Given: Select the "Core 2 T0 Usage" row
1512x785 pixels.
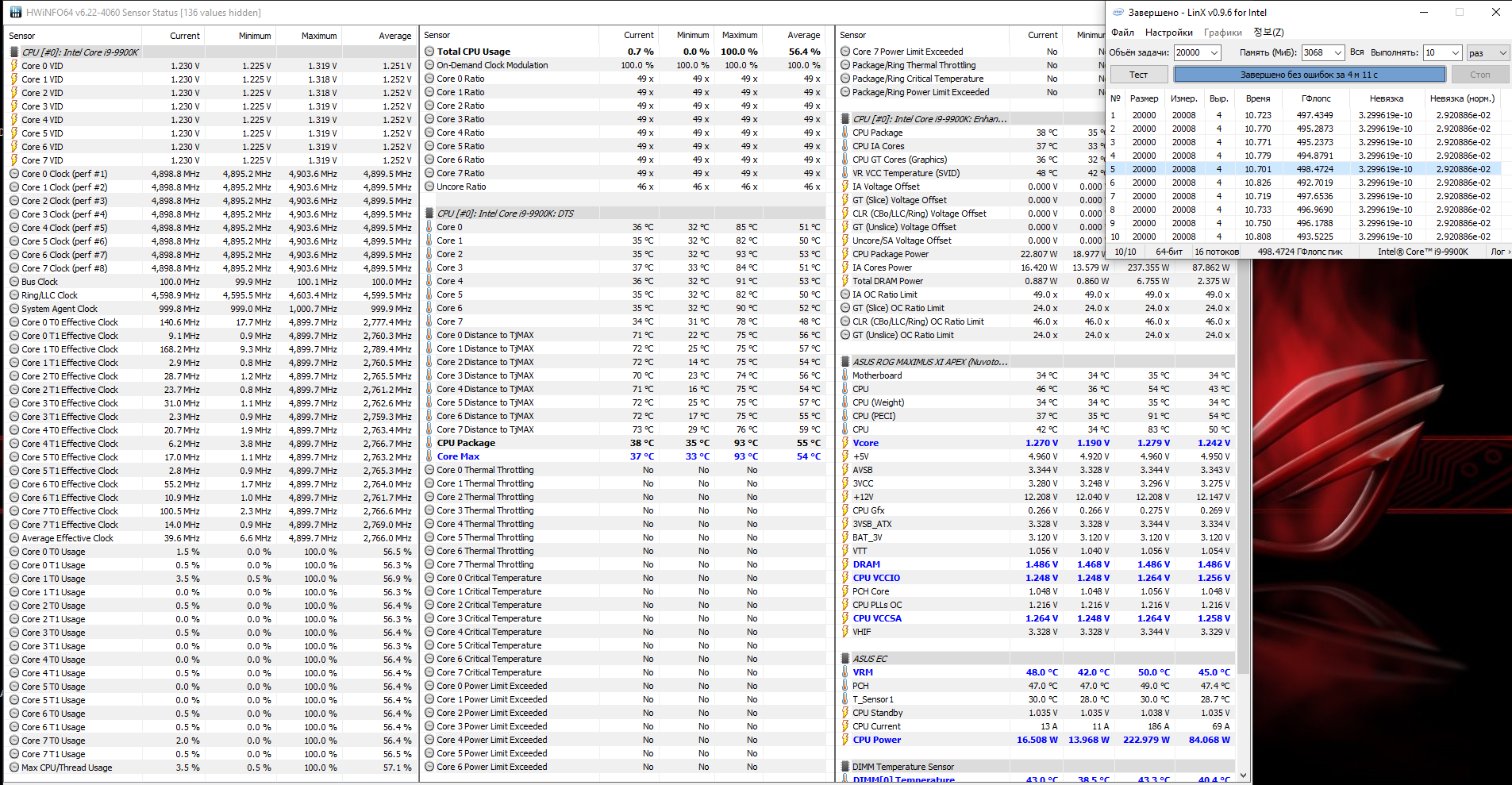Looking at the screenshot, I should click(x=211, y=606).
